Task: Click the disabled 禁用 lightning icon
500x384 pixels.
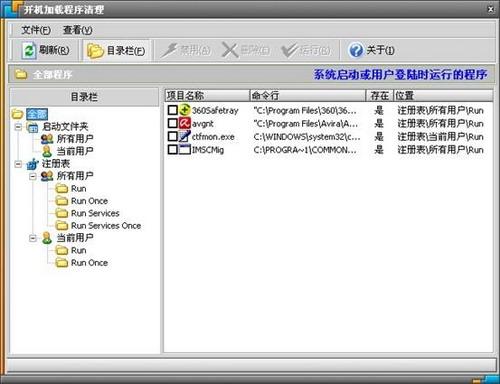Action: tap(169, 51)
